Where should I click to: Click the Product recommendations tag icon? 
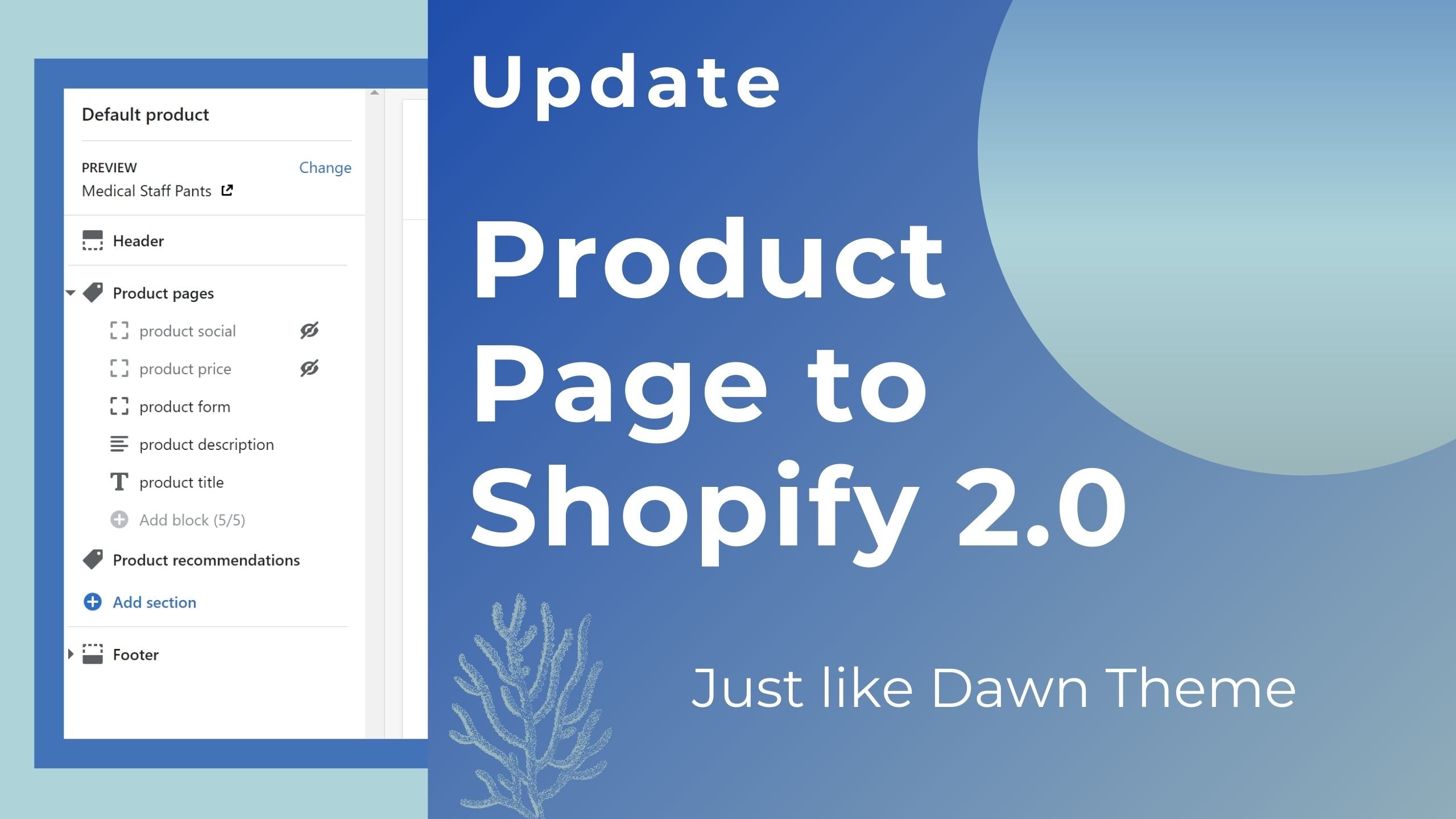[x=93, y=558]
